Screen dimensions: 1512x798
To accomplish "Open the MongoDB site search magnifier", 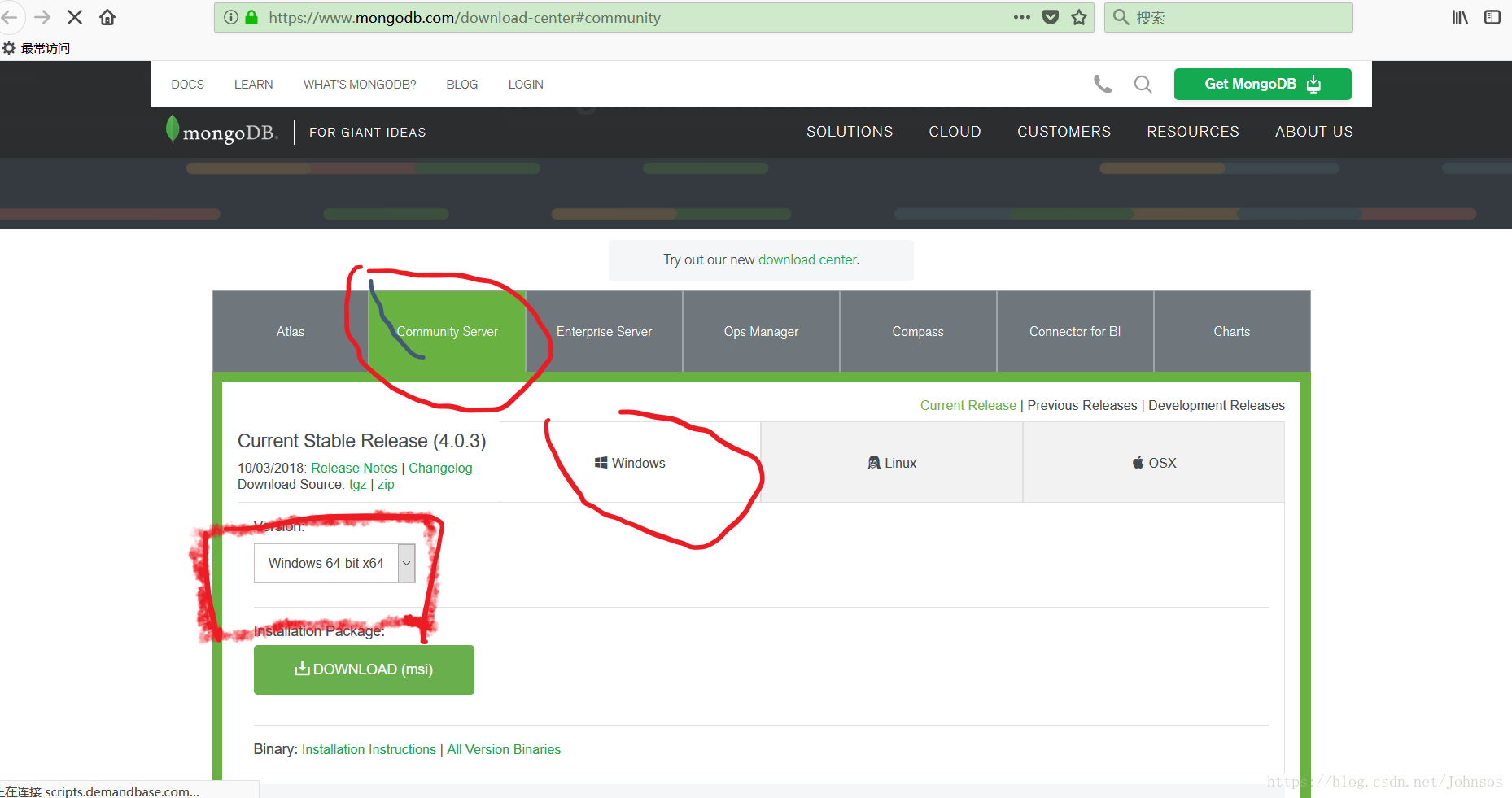I will tap(1143, 84).
